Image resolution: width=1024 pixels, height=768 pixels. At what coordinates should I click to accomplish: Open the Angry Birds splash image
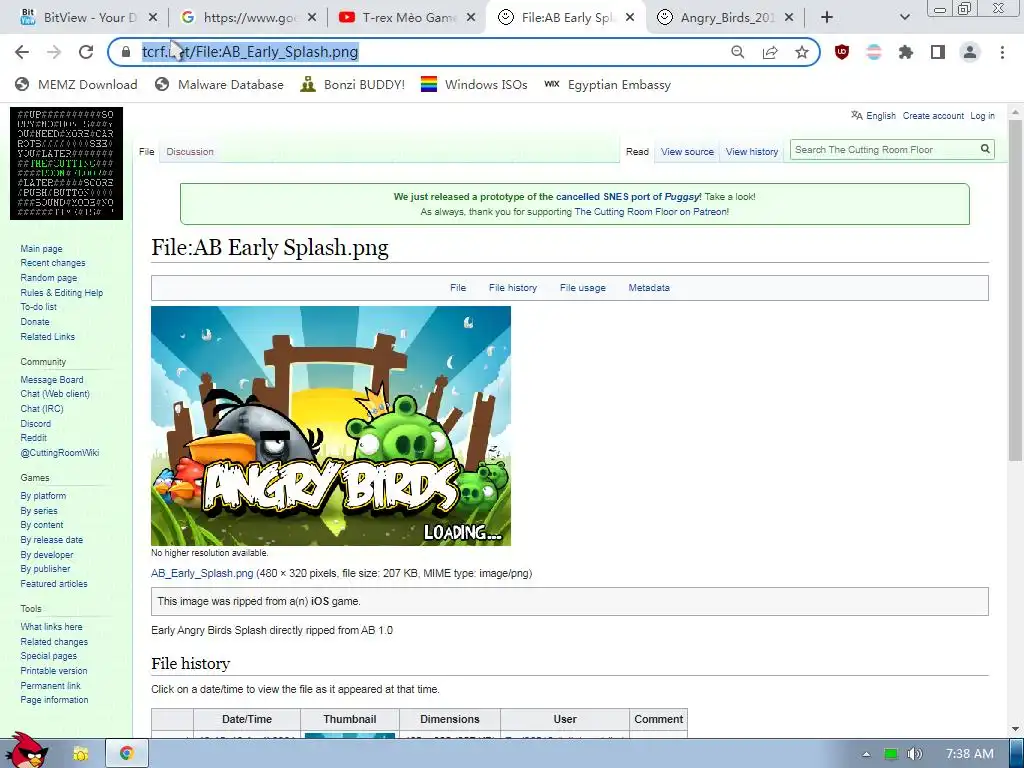(330, 426)
